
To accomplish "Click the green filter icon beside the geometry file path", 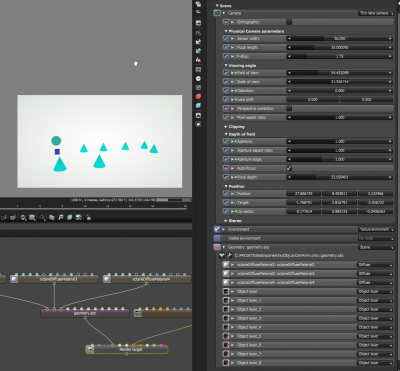I will coord(222,256).
